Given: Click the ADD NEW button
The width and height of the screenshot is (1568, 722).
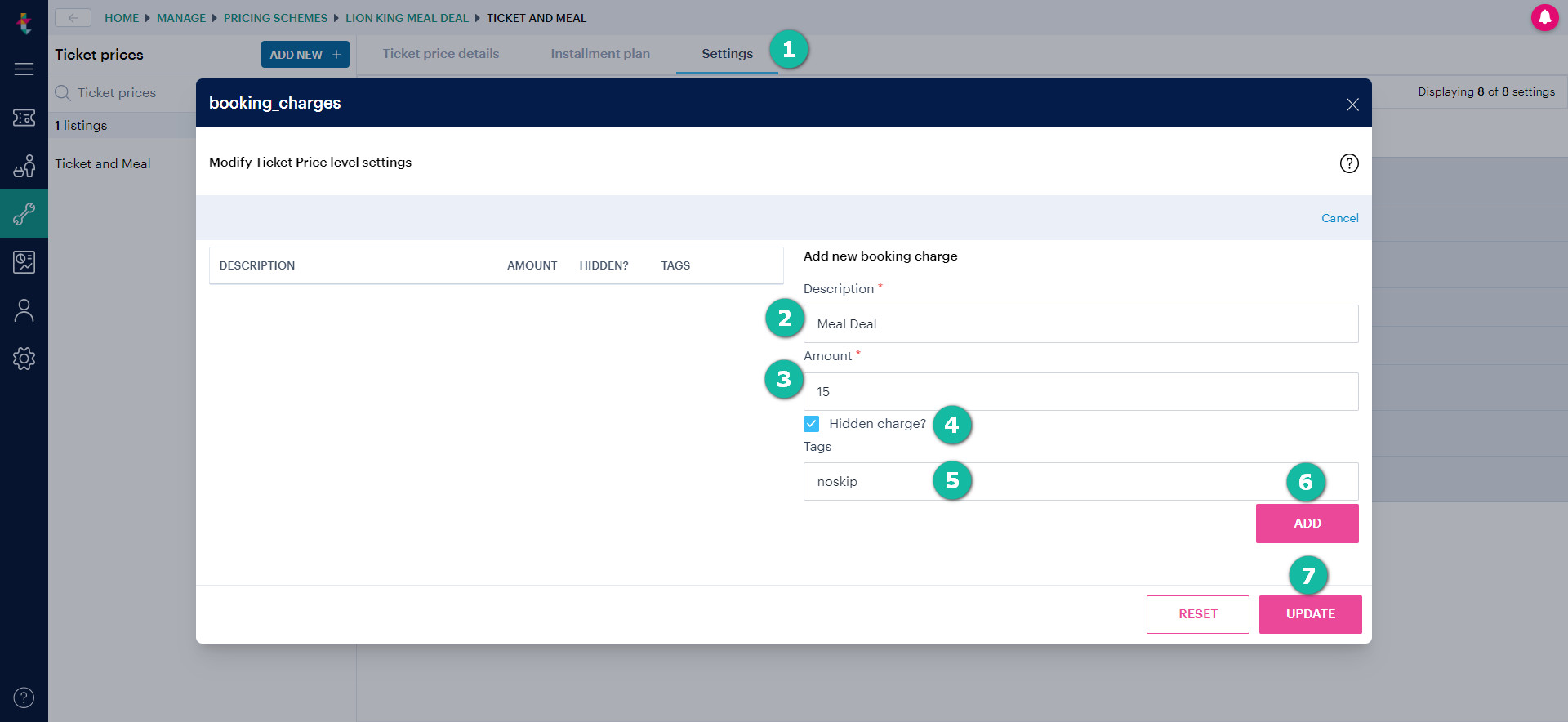Looking at the screenshot, I should (x=305, y=55).
